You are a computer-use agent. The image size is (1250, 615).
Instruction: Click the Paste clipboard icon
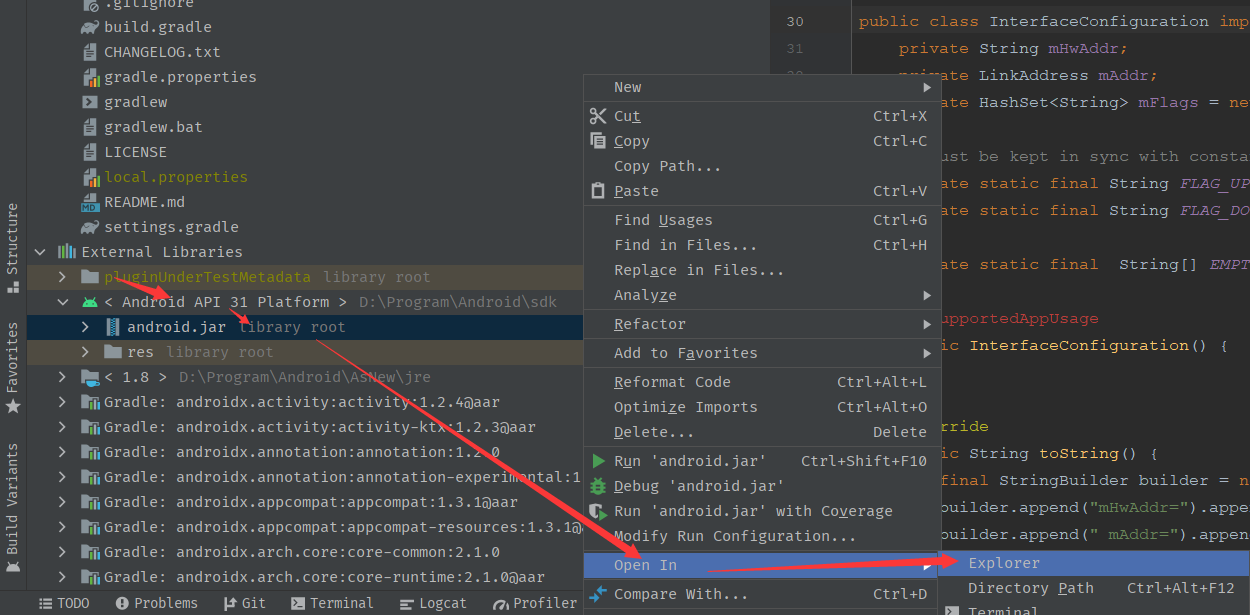click(598, 190)
